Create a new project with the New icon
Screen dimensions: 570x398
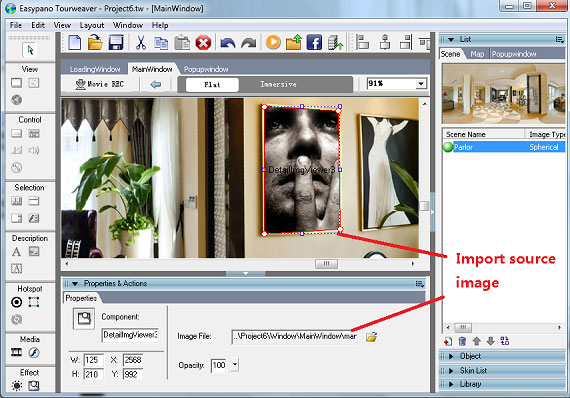pyautogui.click(x=75, y=43)
